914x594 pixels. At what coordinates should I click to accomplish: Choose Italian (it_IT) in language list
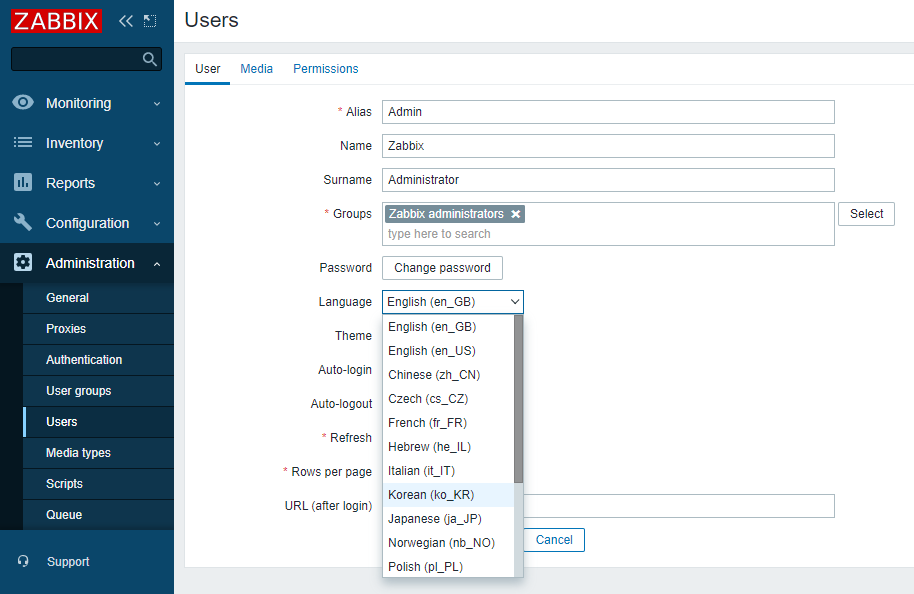pyautogui.click(x=448, y=470)
